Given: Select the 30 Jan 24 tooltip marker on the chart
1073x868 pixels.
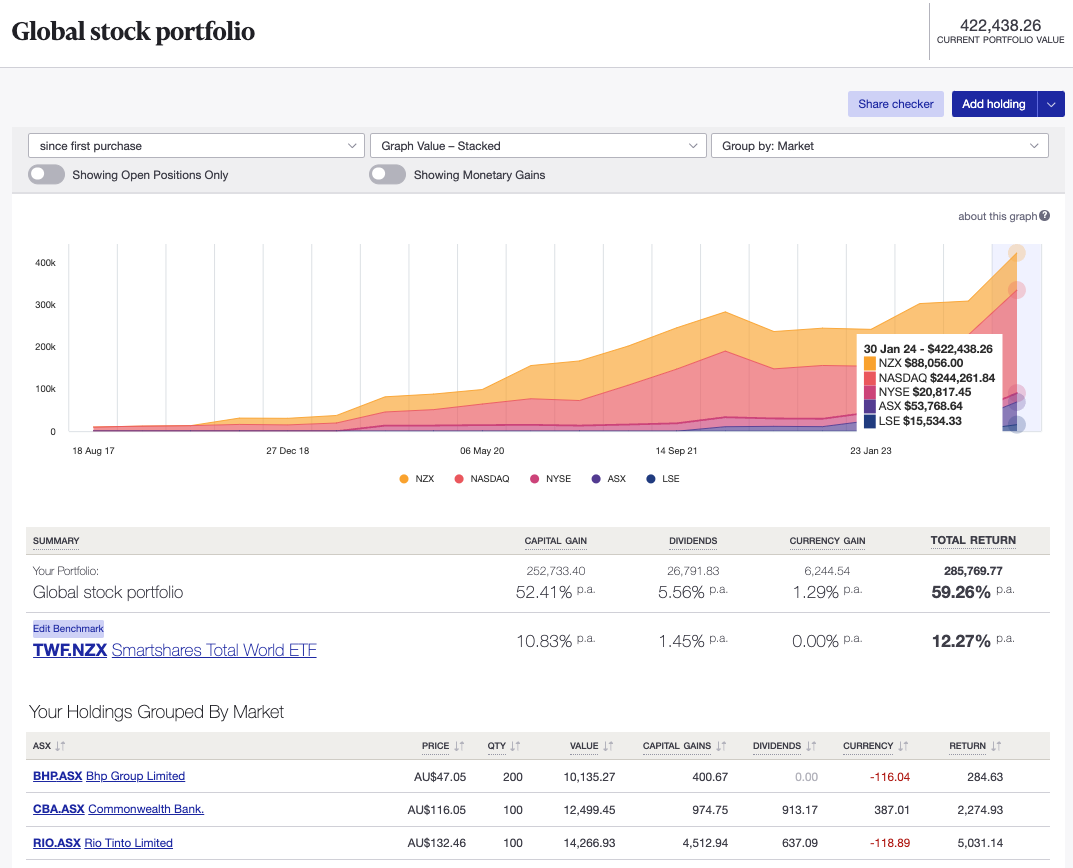Looking at the screenshot, I should (1017, 254).
